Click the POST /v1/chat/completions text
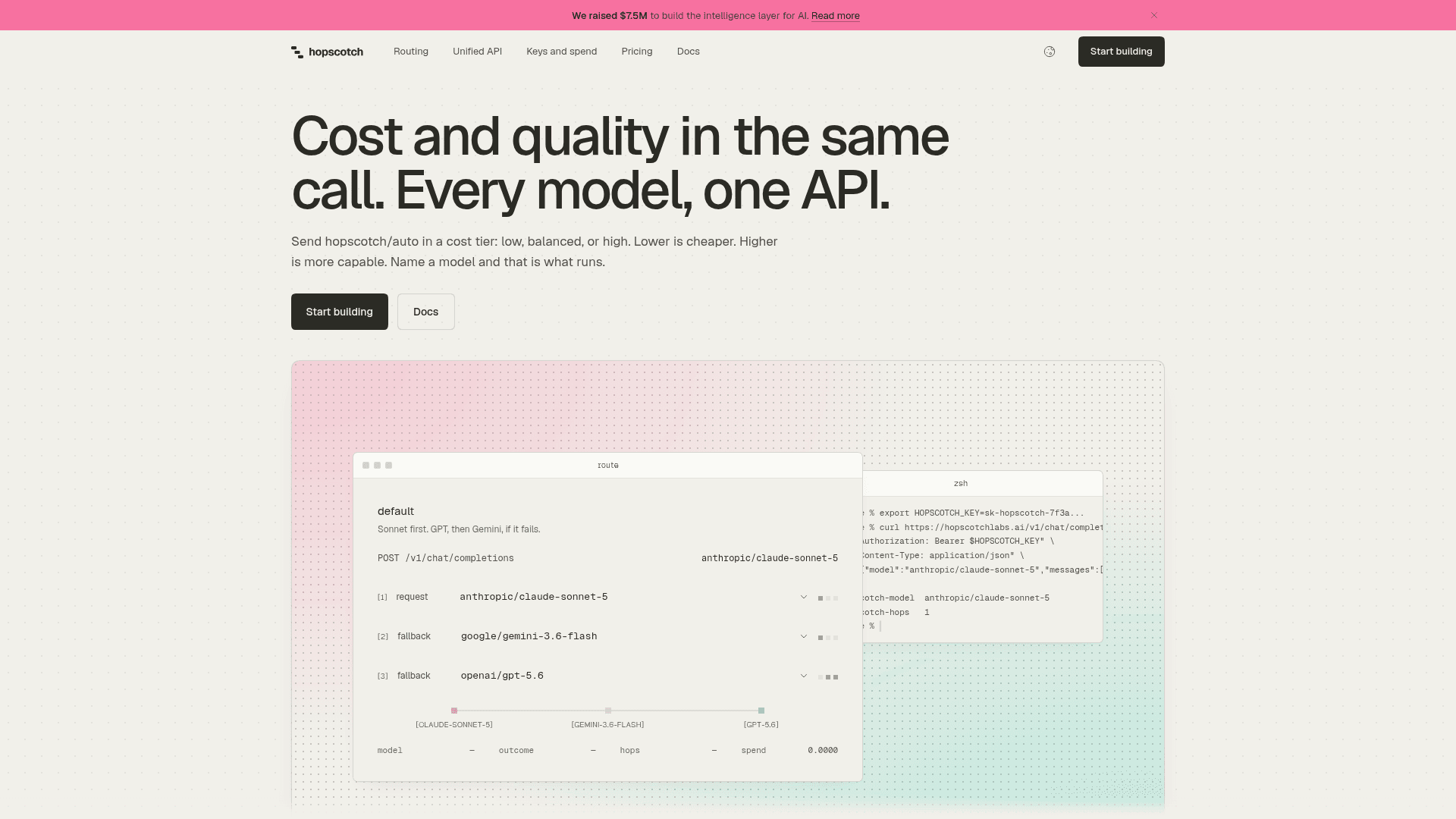The width and height of the screenshot is (1456, 819). (446, 558)
